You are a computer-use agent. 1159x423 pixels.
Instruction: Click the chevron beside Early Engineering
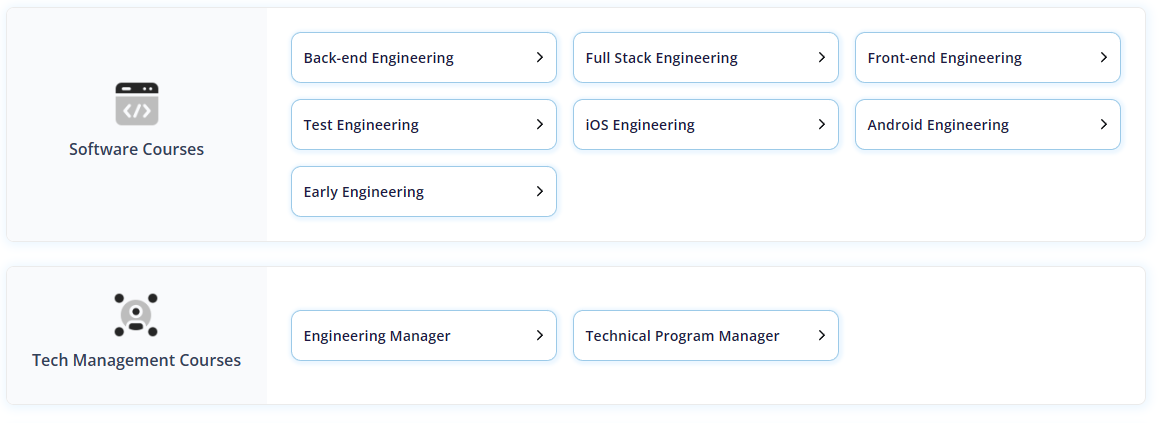tap(540, 191)
